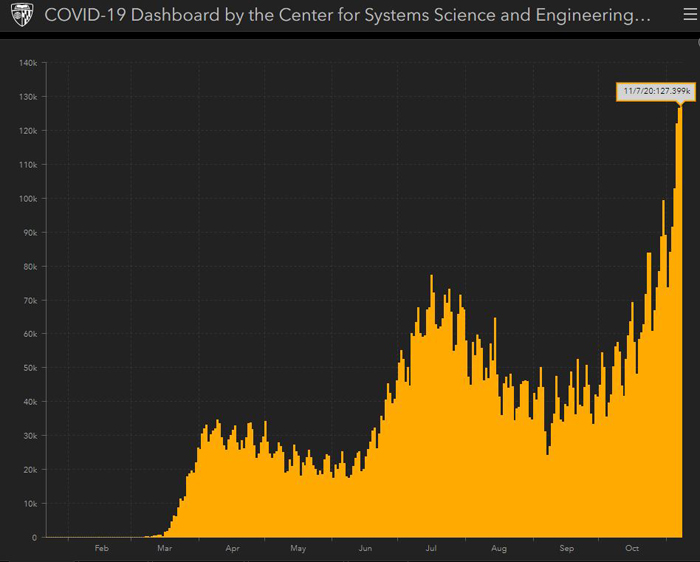The height and width of the screenshot is (562, 700).
Task: Open the hamburger menu icon
Action: coord(690,15)
